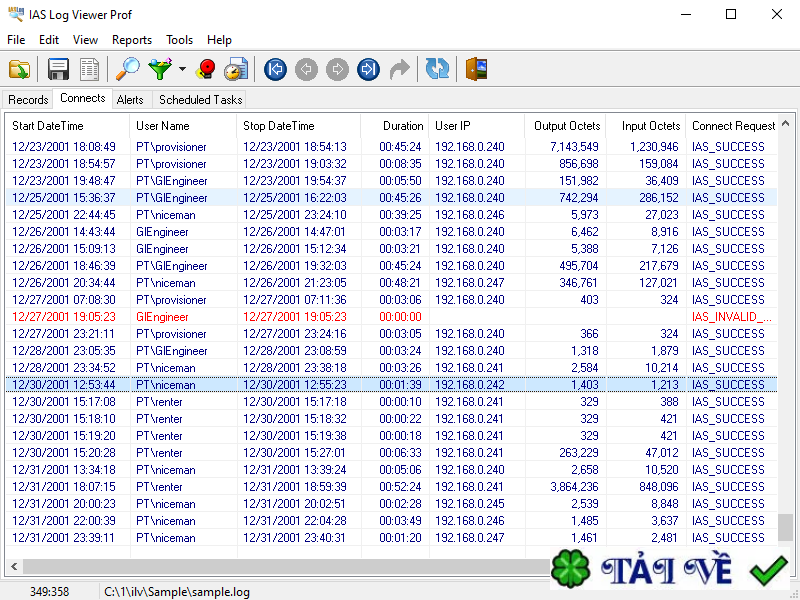Image resolution: width=800 pixels, height=600 pixels.
Task: Open the Tools menu
Action: pos(180,40)
